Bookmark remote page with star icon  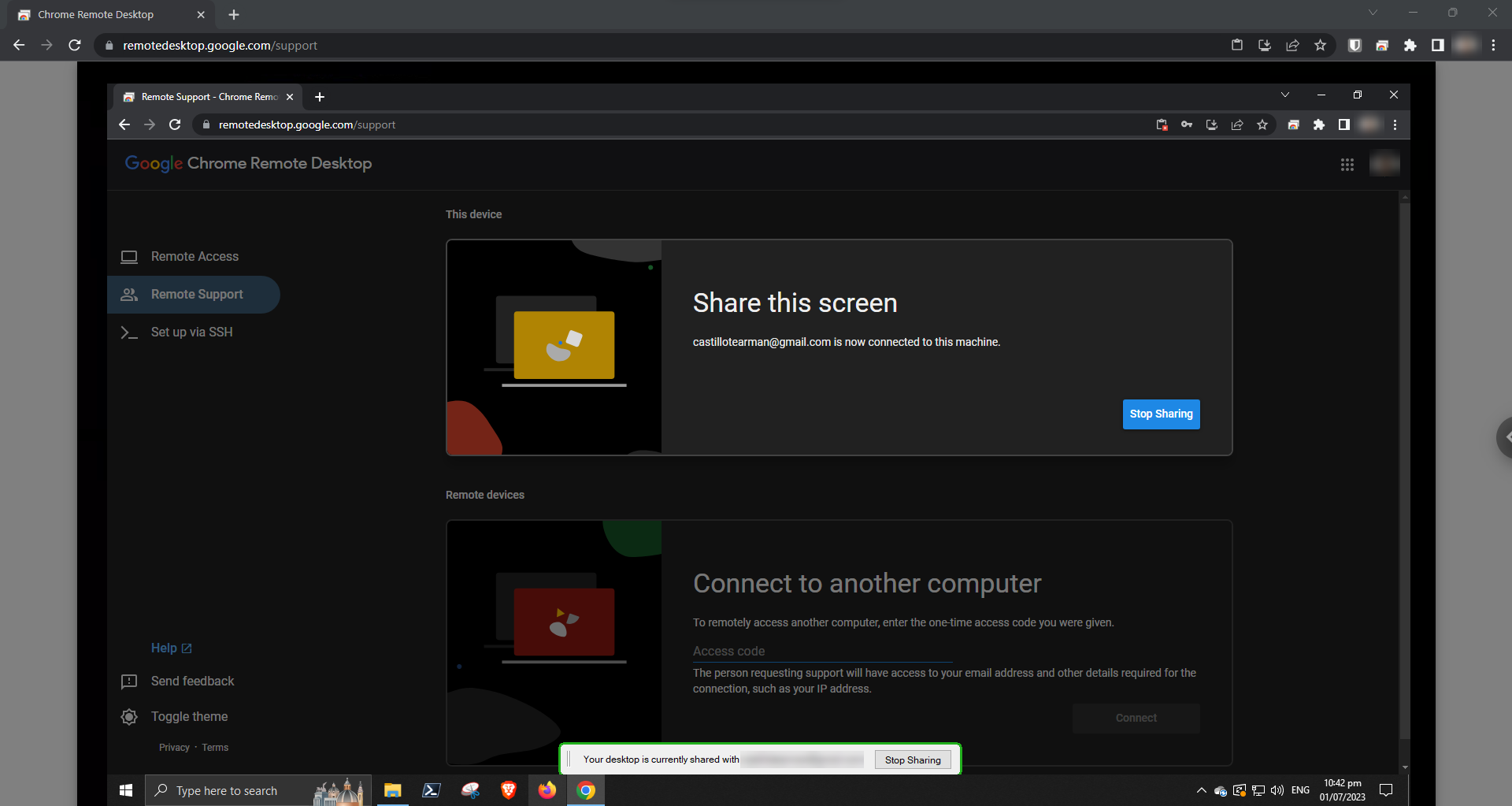pyautogui.click(x=1262, y=124)
